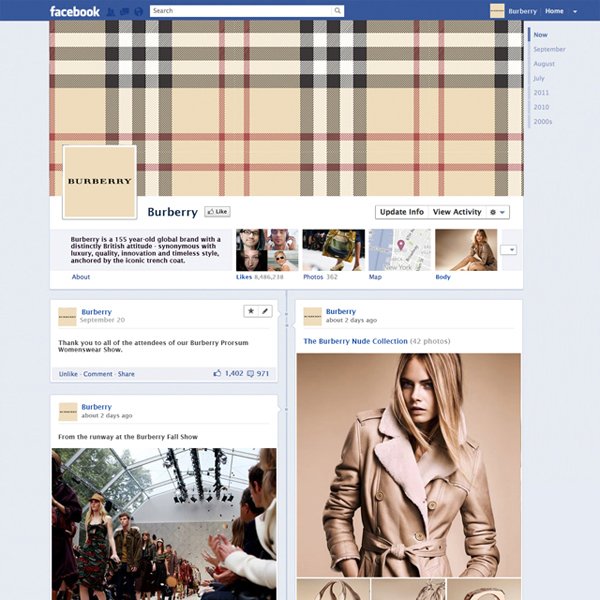
Task: Open the New York map thumbnail
Action: tap(400, 250)
